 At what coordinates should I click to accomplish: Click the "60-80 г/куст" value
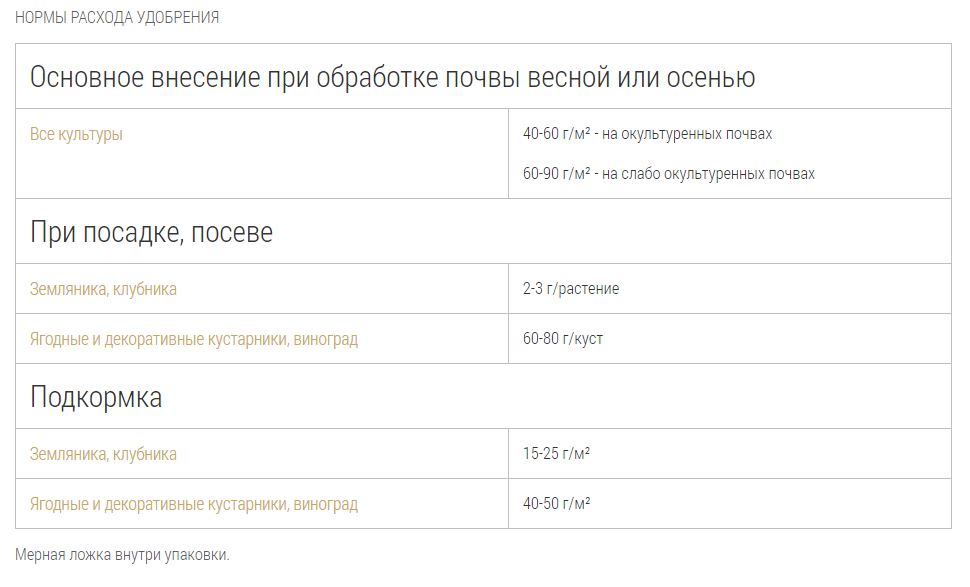[x=563, y=339]
